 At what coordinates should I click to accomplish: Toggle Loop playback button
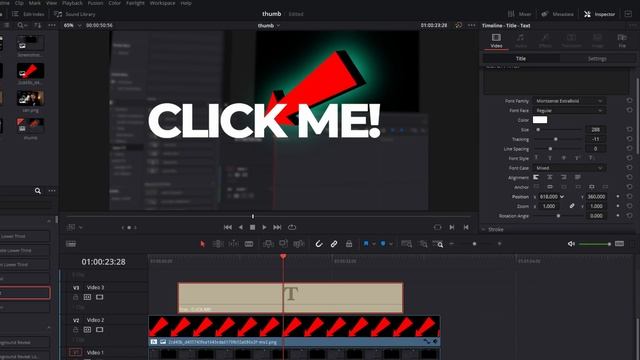tap(292, 227)
